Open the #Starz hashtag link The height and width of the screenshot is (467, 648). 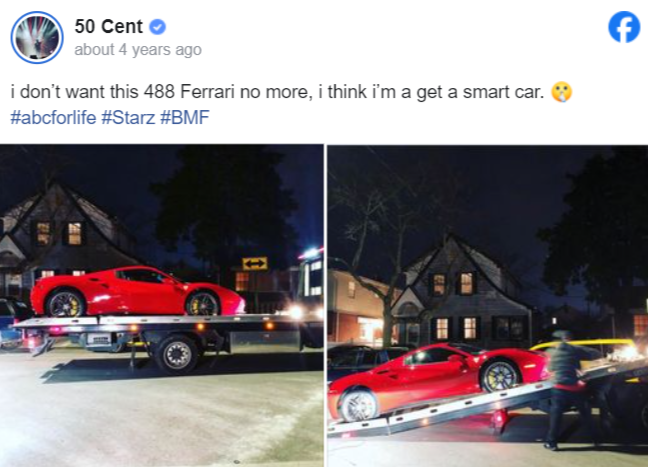pos(128,117)
